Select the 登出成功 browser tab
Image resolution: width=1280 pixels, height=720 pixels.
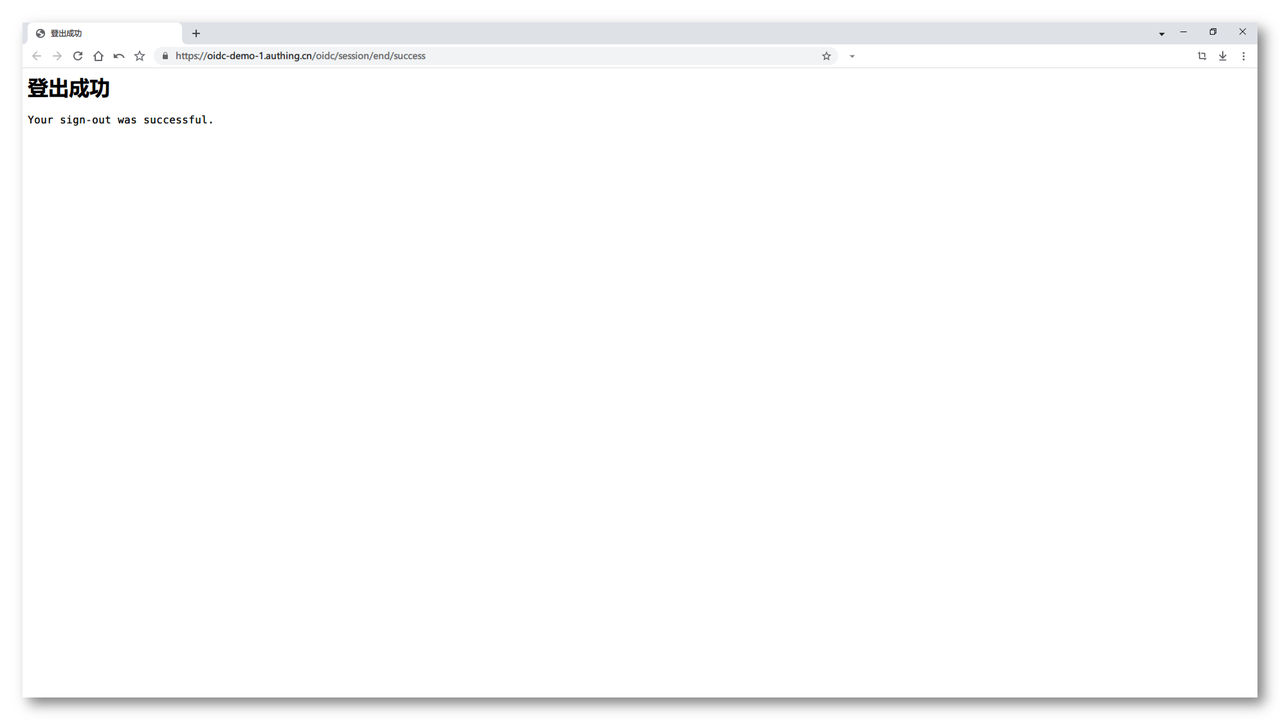pos(105,33)
